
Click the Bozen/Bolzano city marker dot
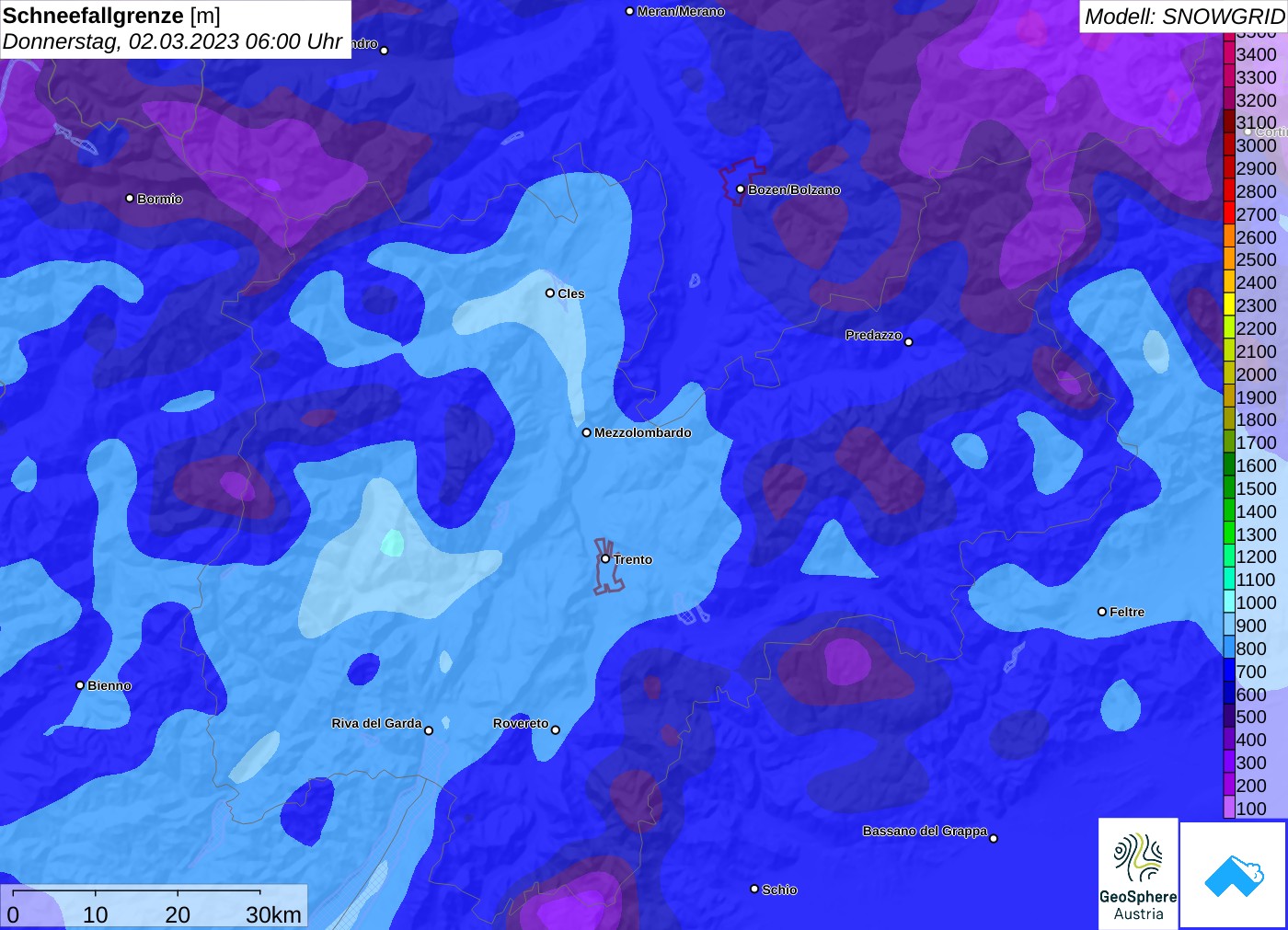[740, 189]
